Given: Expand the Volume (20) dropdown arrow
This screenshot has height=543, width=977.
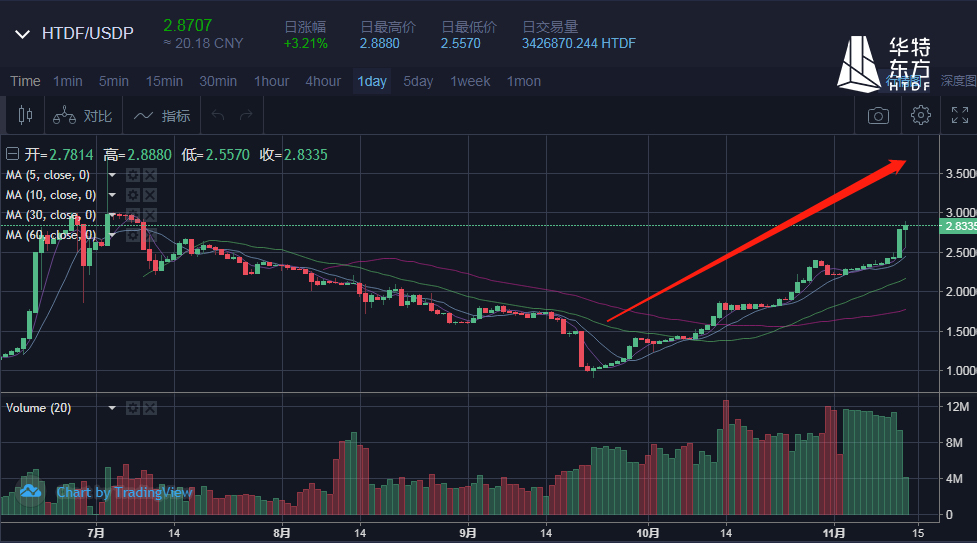Looking at the screenshot, I should coord(112,408).
